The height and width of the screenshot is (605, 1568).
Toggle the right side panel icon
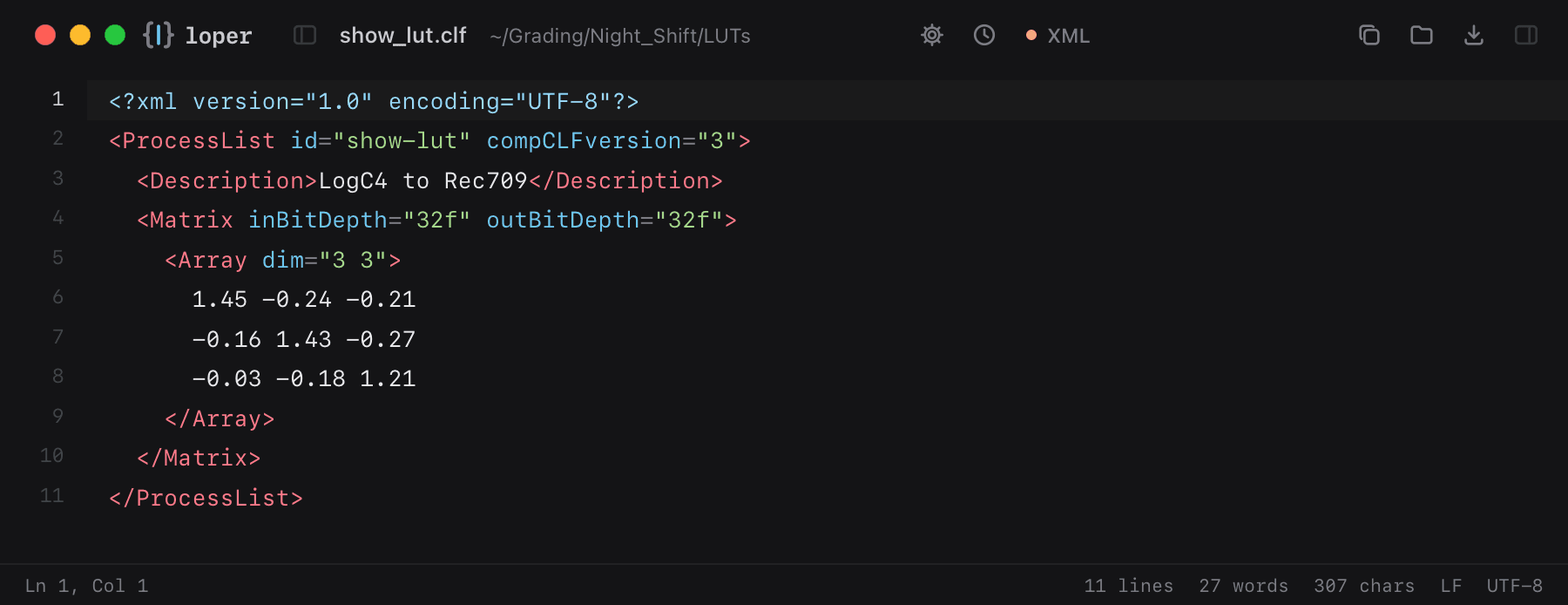click(x=1526, y=35)
